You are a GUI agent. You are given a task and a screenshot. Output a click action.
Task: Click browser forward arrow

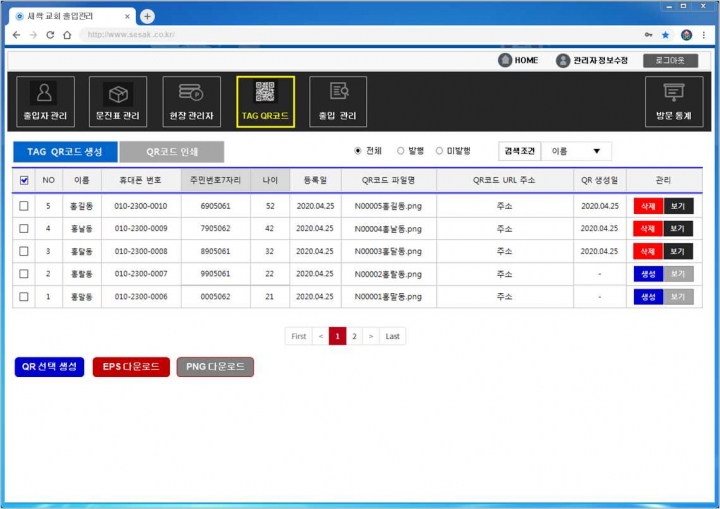tap(33, 35)
